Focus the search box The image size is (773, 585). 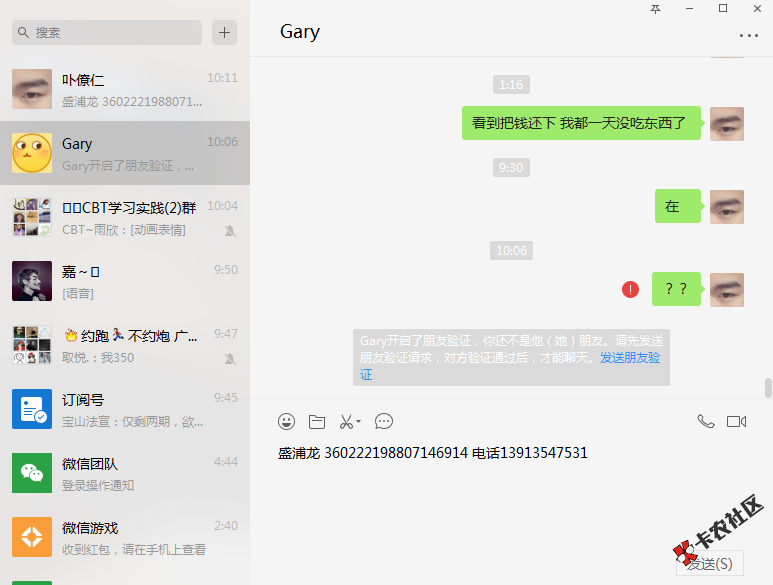[107, 33]
